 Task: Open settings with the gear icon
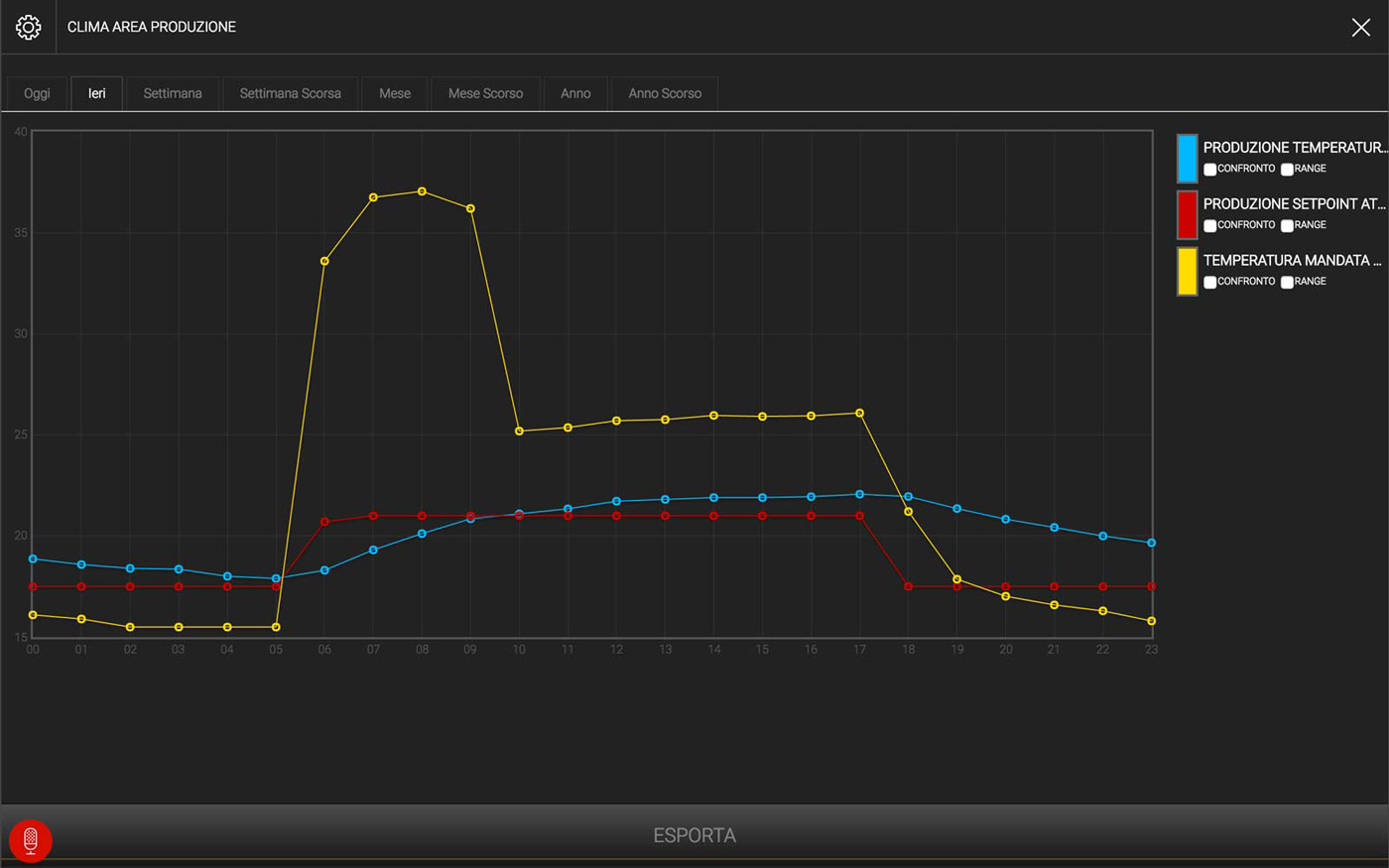click(28, 27)
